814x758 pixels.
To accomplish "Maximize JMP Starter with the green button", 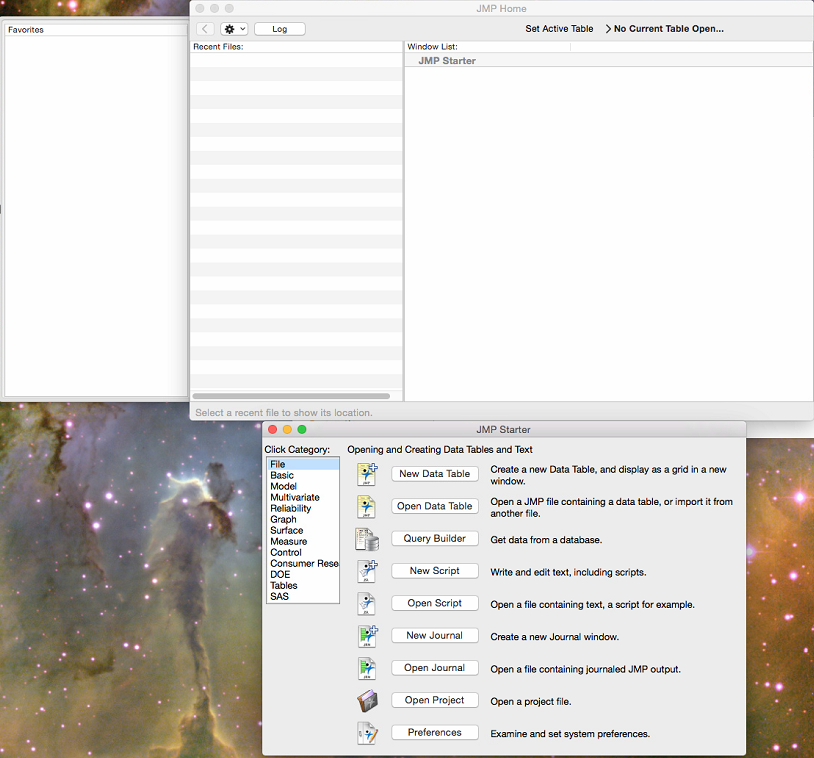I will tap(302, 429).
